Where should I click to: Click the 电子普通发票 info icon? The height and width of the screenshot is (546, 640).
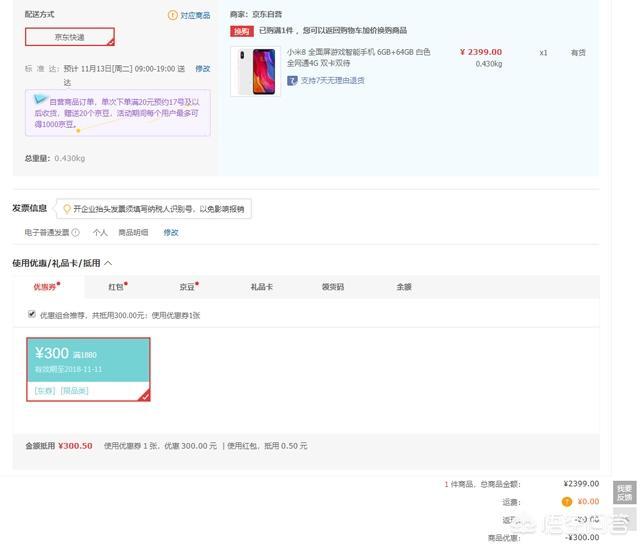[x=76, y=233]
